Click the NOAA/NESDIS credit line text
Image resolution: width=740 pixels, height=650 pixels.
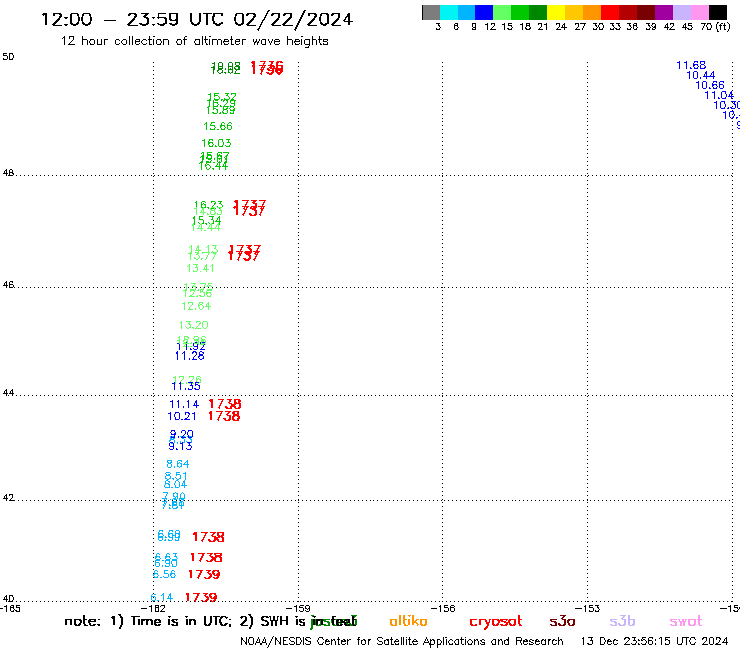[402, 642]
